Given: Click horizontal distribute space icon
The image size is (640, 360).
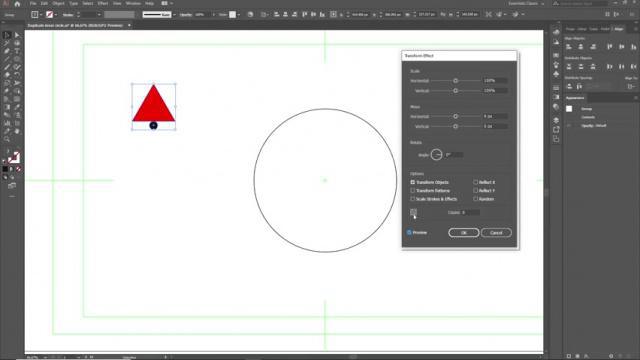Looking at the screenshot, I should [x=579, y=87].
